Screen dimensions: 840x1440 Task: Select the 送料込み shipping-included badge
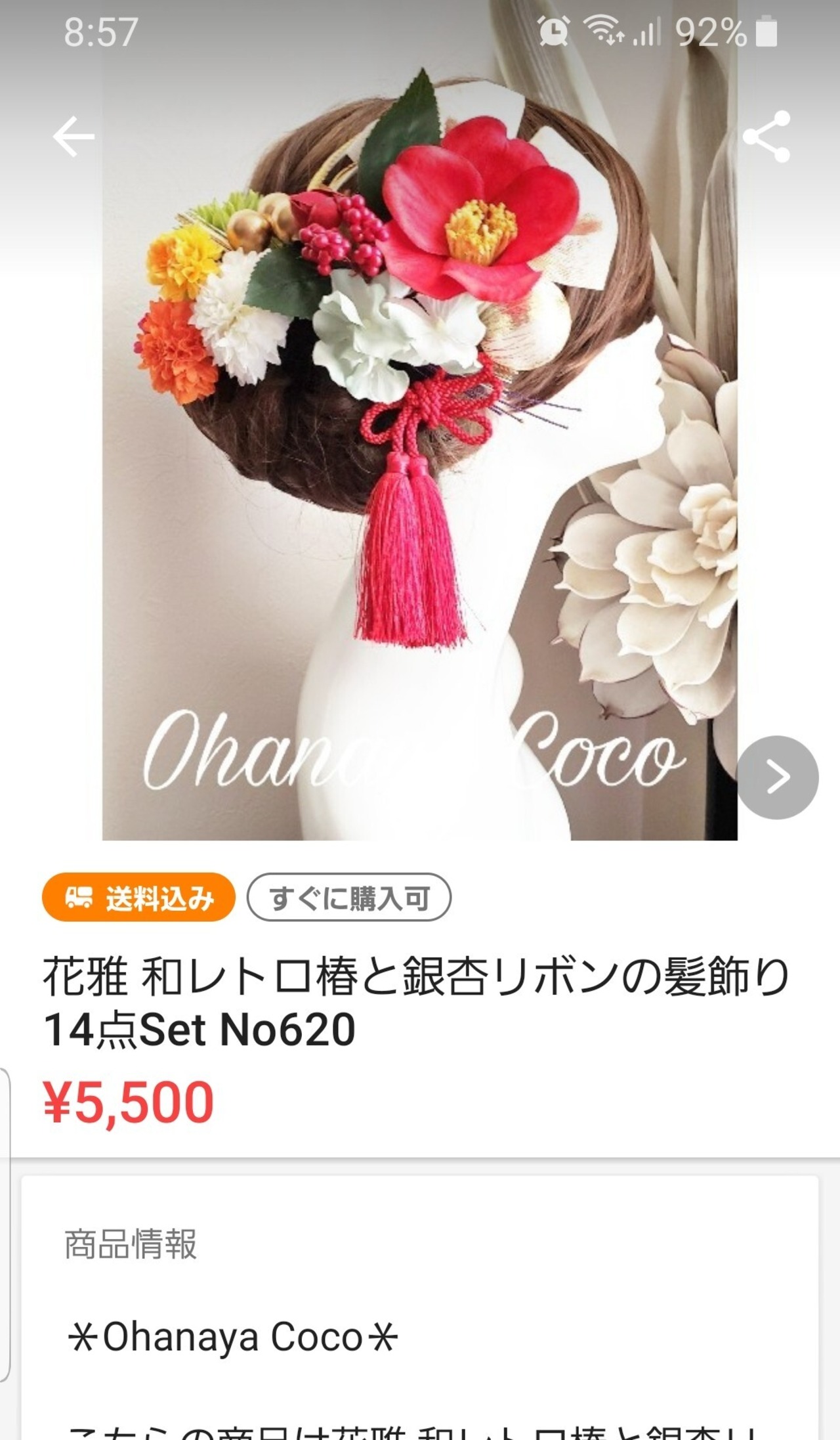(x=138, y=897)
